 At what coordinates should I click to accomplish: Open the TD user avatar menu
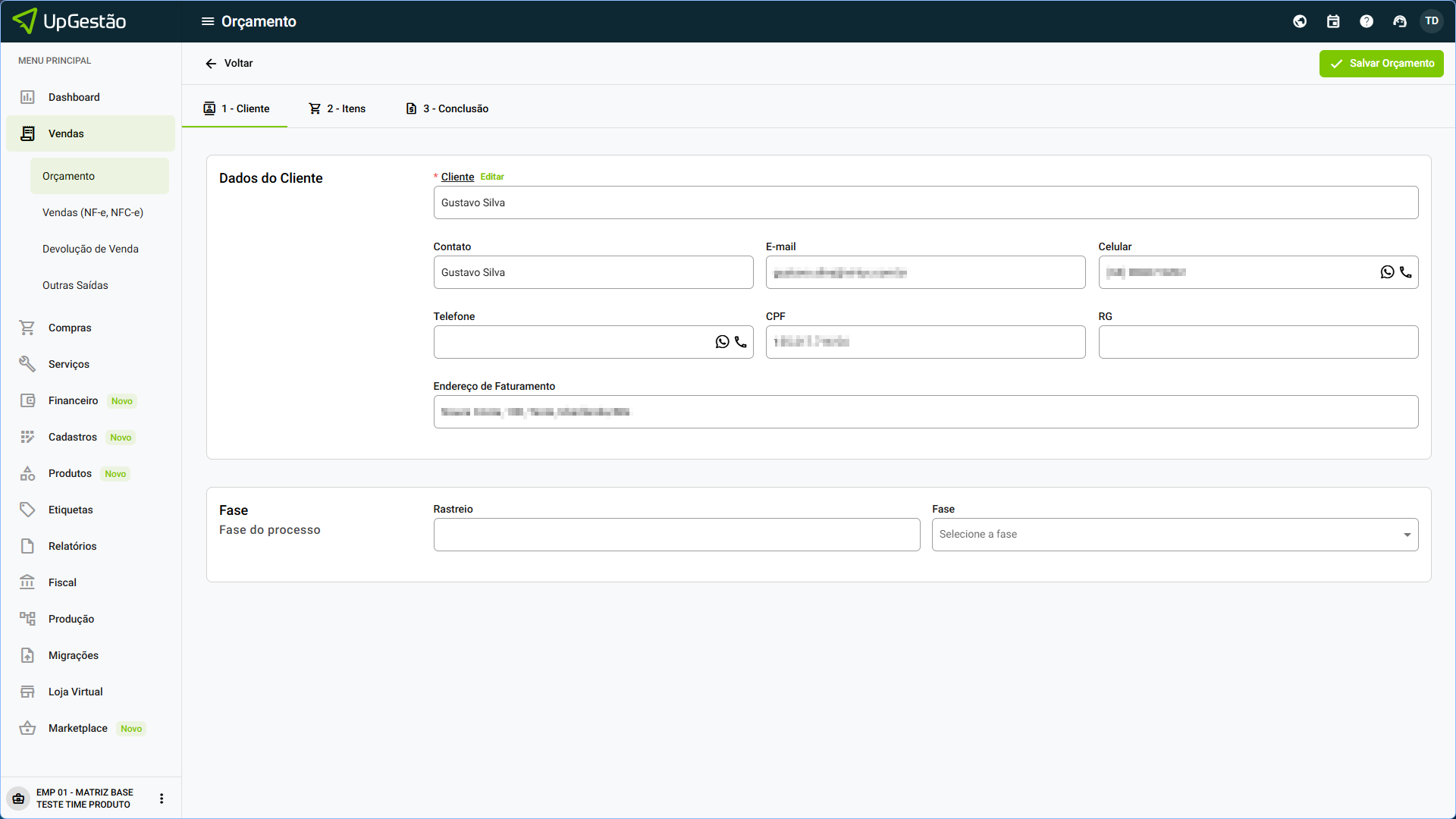[1432, 21]
